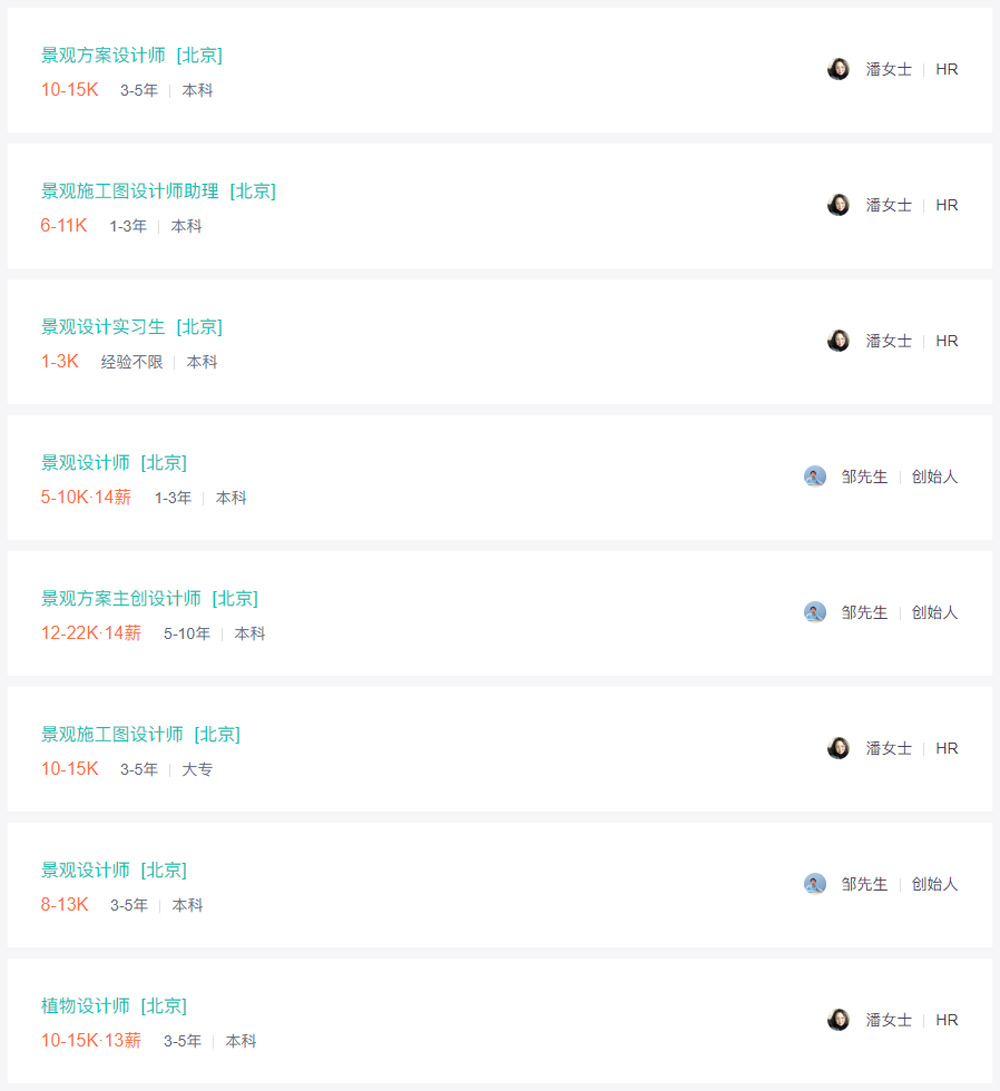Click 潘女士's avatar in the 大专 job row
Image resolution: width=1000 pixels, height=1091 pixels.
(838, 748)
